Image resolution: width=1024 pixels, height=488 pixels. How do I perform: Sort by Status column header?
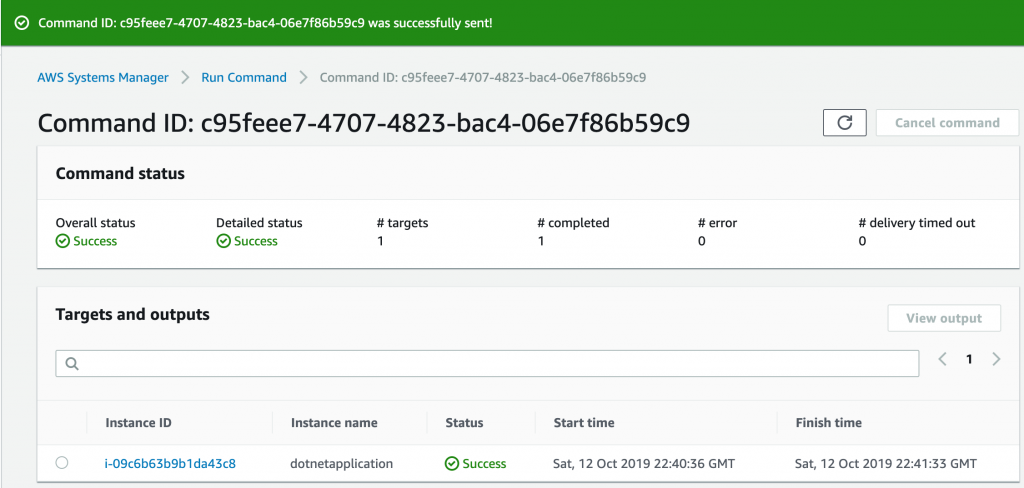pyautogui.click(x=464, y=423)
